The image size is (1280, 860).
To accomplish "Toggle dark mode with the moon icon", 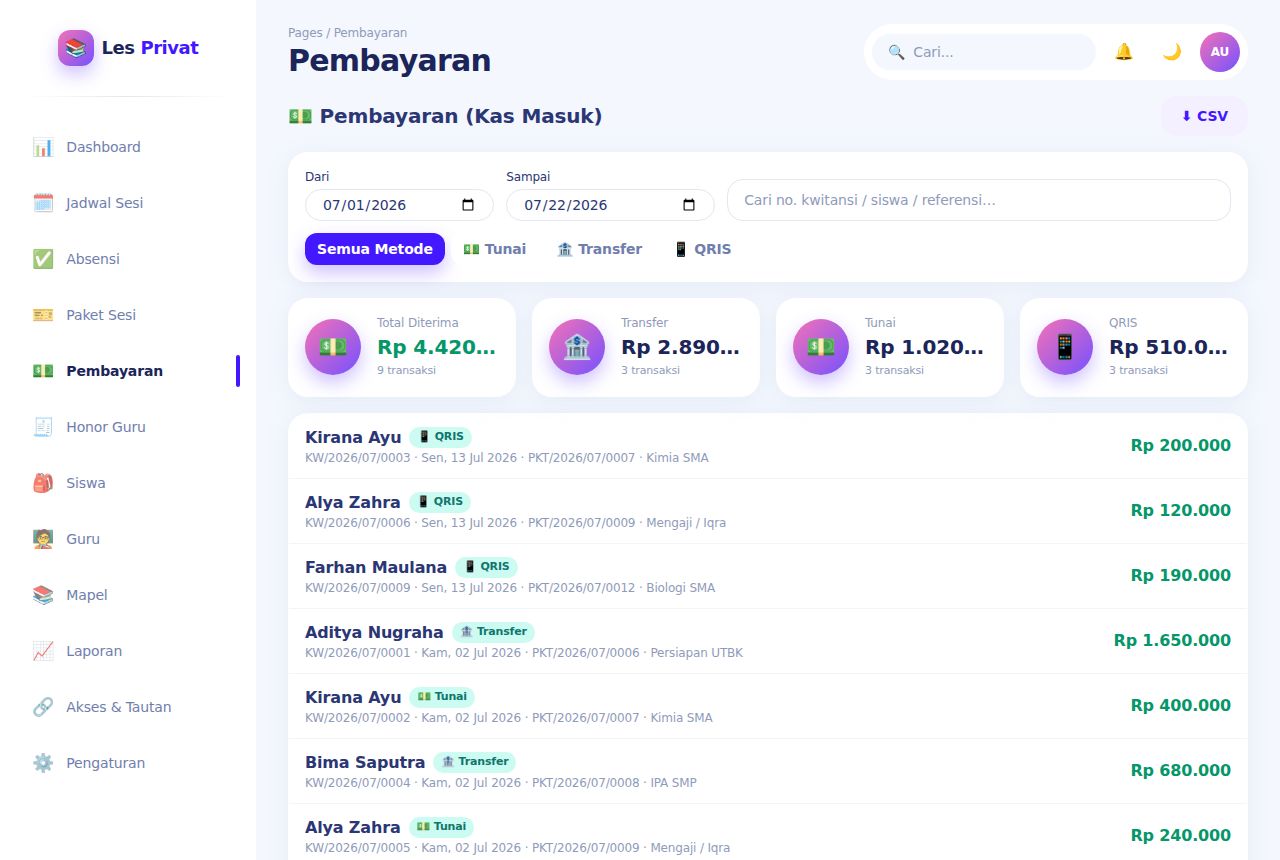I will [1172, 52].
